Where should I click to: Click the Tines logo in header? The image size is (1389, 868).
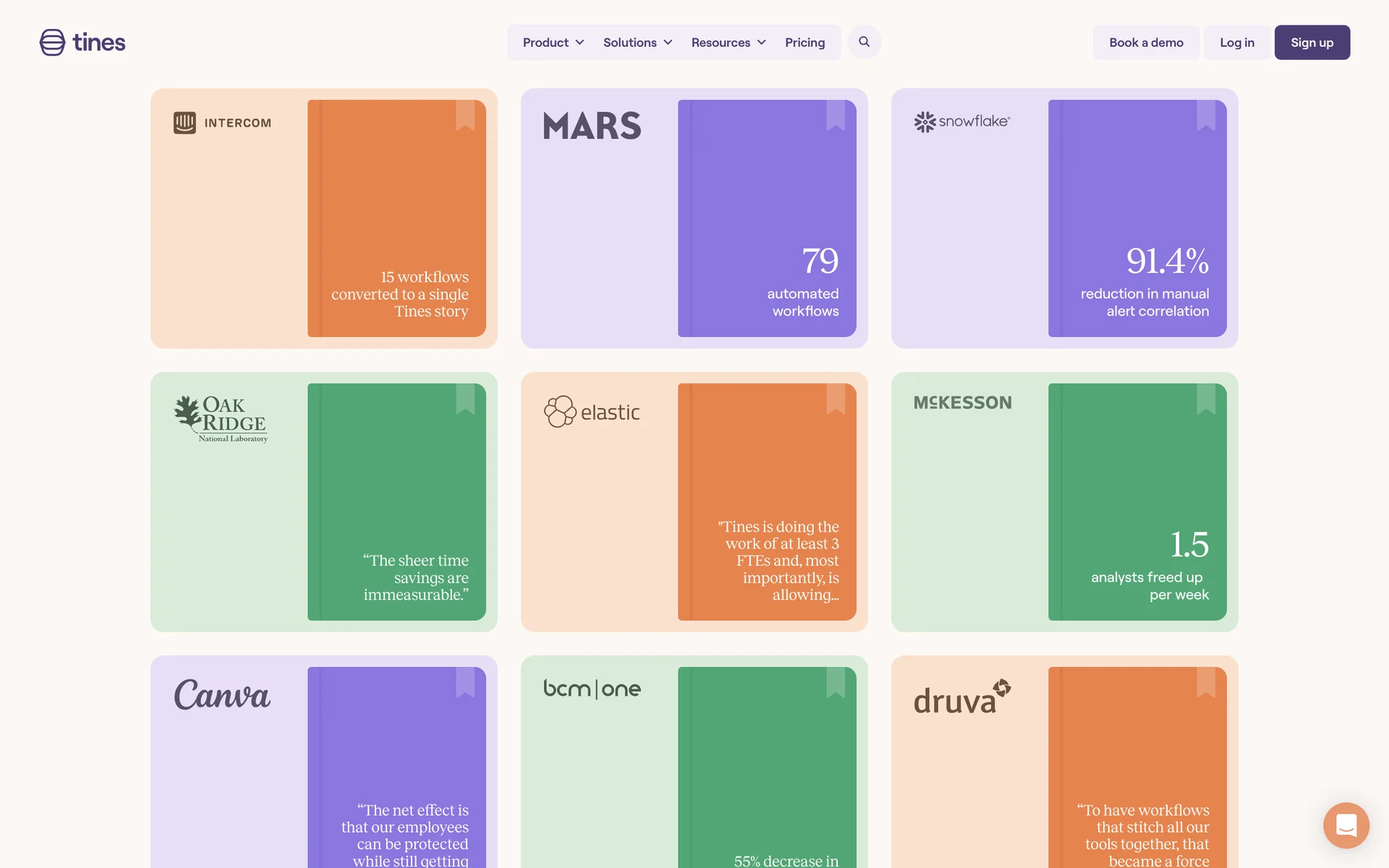point(82,43)
